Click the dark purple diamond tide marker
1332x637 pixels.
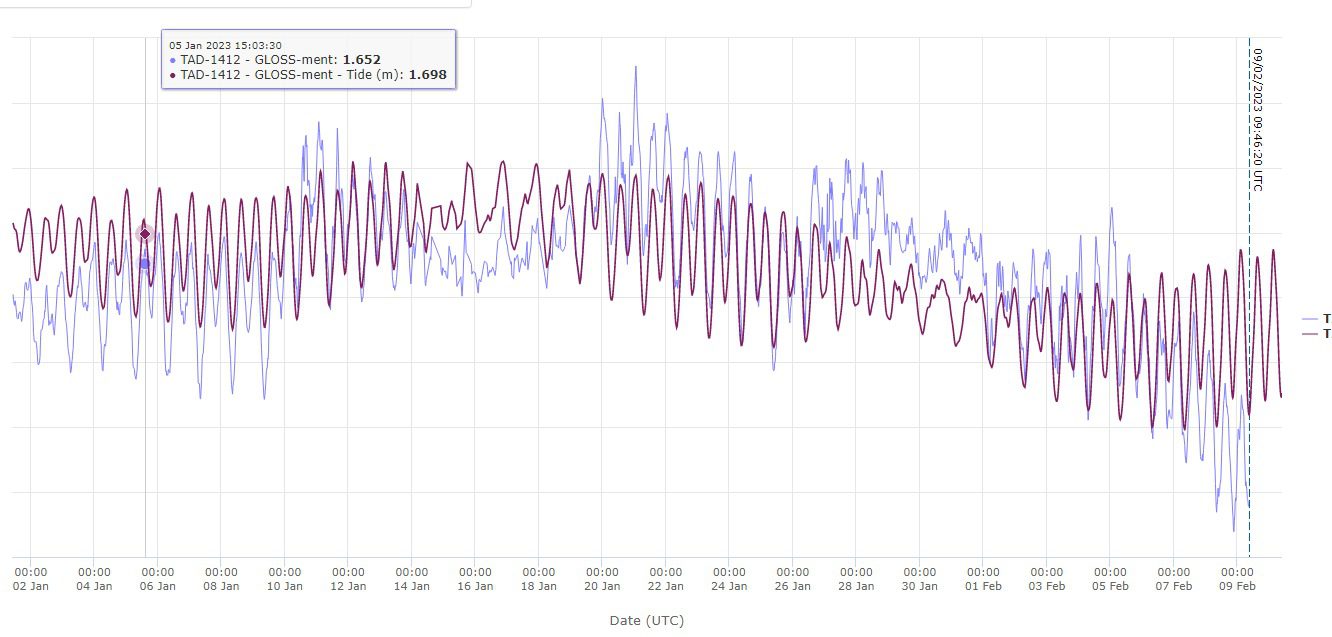(x=145, y=234)
